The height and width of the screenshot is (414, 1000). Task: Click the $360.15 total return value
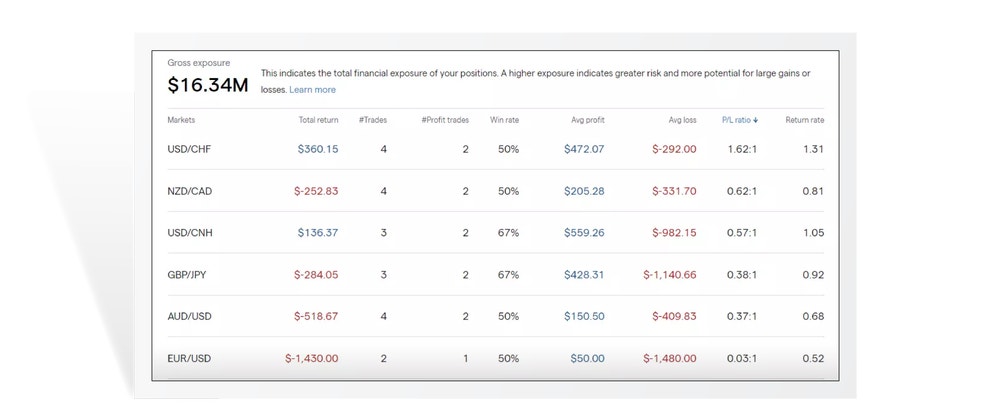318,149
